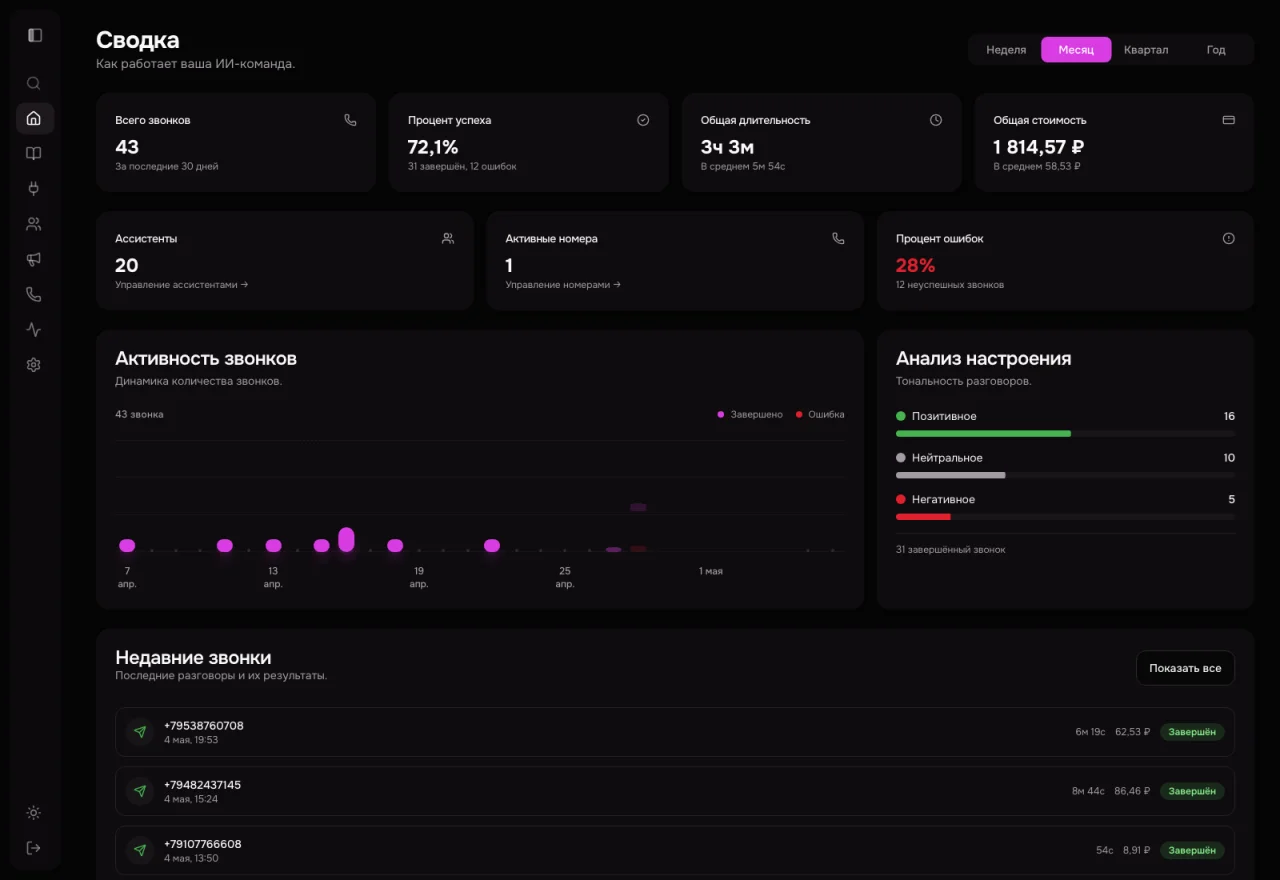This screenshot has width=1280, height=880.
Task: Open the knowledge base book icon
Action: point(34,153)
